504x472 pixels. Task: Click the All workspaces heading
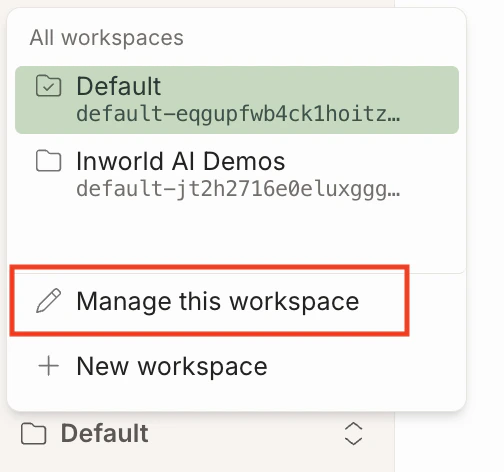[107, 37]
